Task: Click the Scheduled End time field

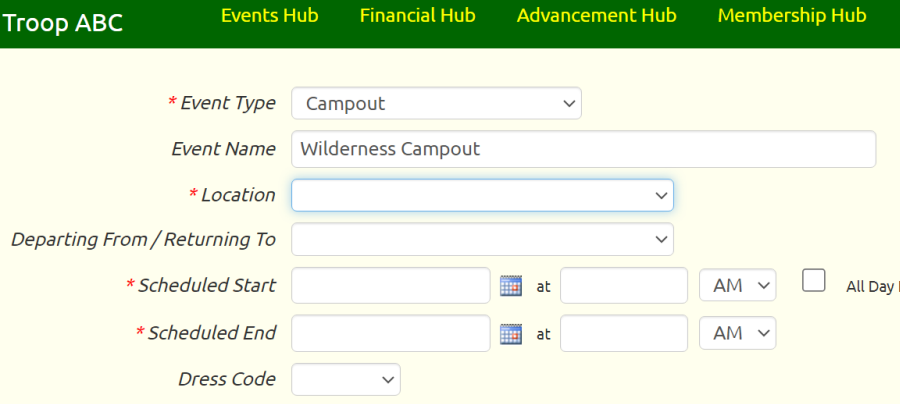Action: click(624, 333)
